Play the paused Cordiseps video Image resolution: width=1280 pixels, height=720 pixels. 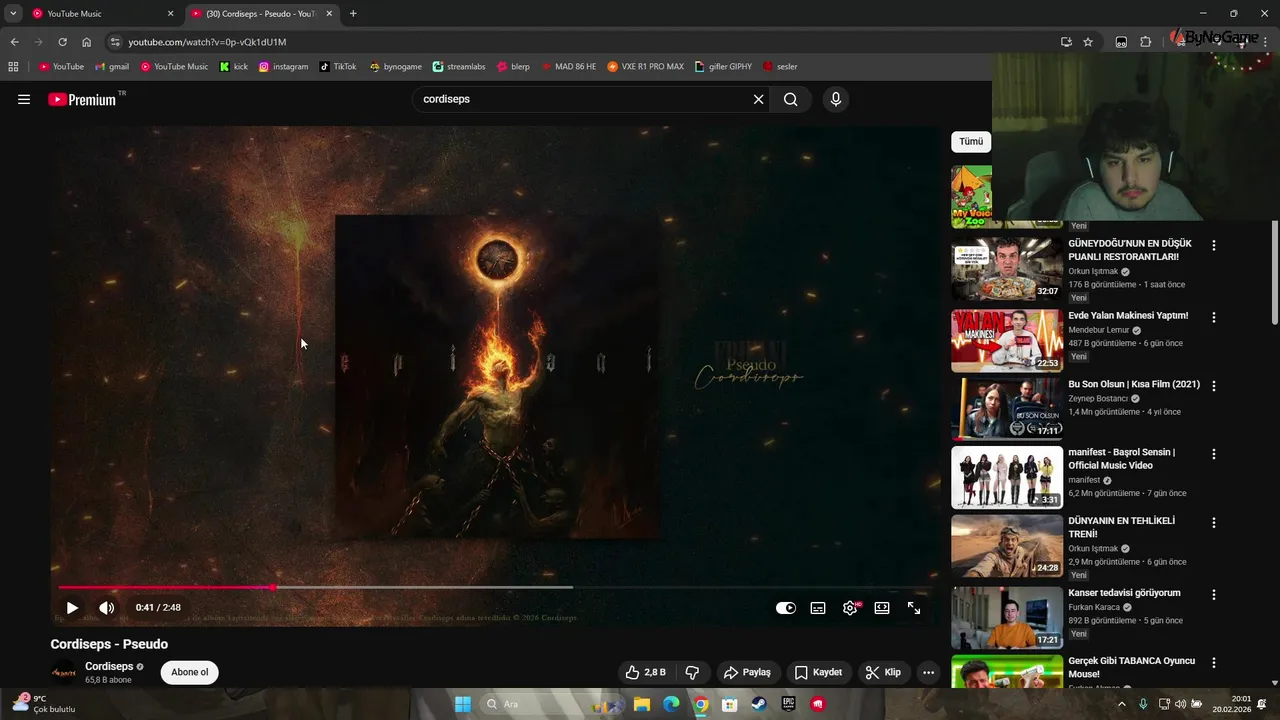coord(72,607)
